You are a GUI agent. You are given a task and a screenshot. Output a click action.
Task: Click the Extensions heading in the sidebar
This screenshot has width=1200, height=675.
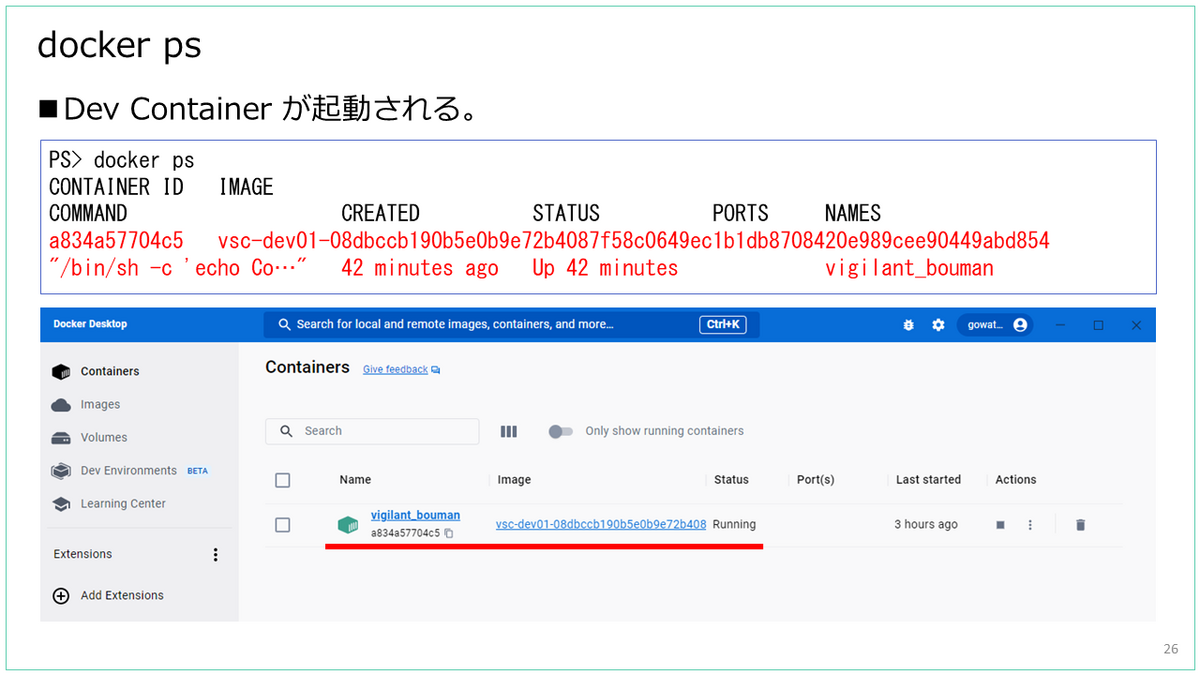point(83,554)
